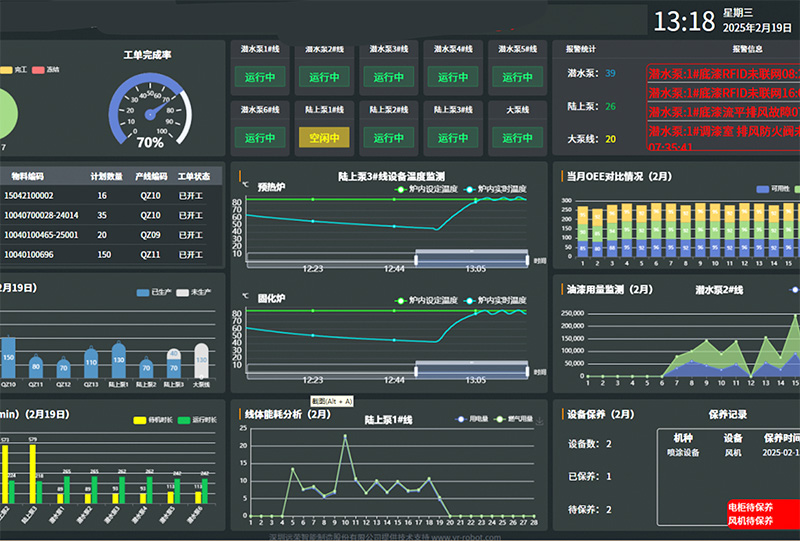Click 潜水泵3#线 运行中 status button

coord(388,77)
